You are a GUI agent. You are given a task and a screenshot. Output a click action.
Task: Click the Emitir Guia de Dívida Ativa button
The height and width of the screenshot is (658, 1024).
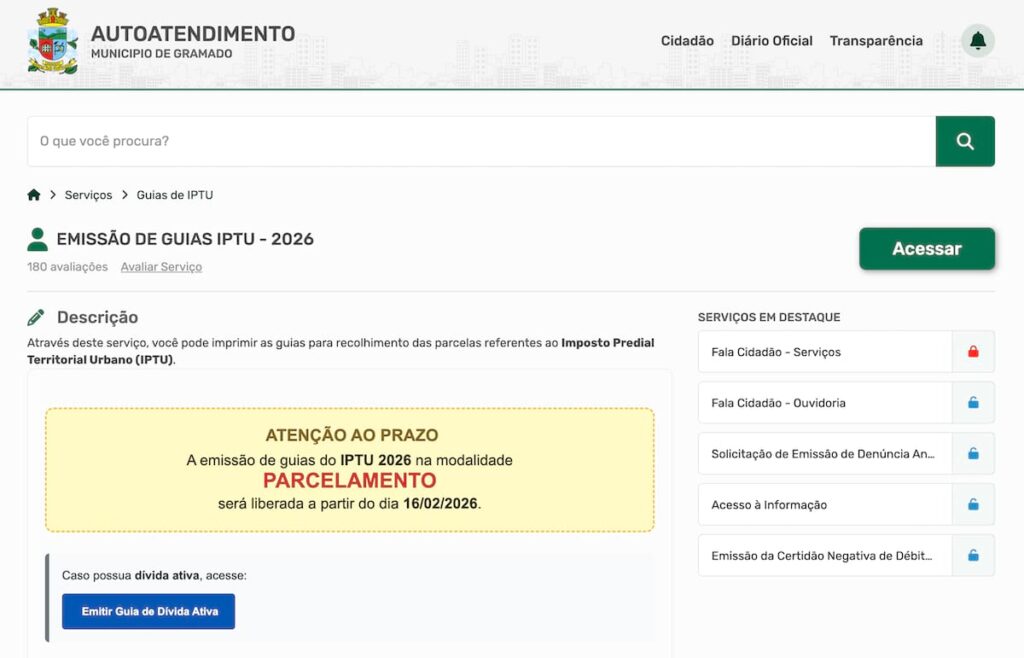[148, 611]
